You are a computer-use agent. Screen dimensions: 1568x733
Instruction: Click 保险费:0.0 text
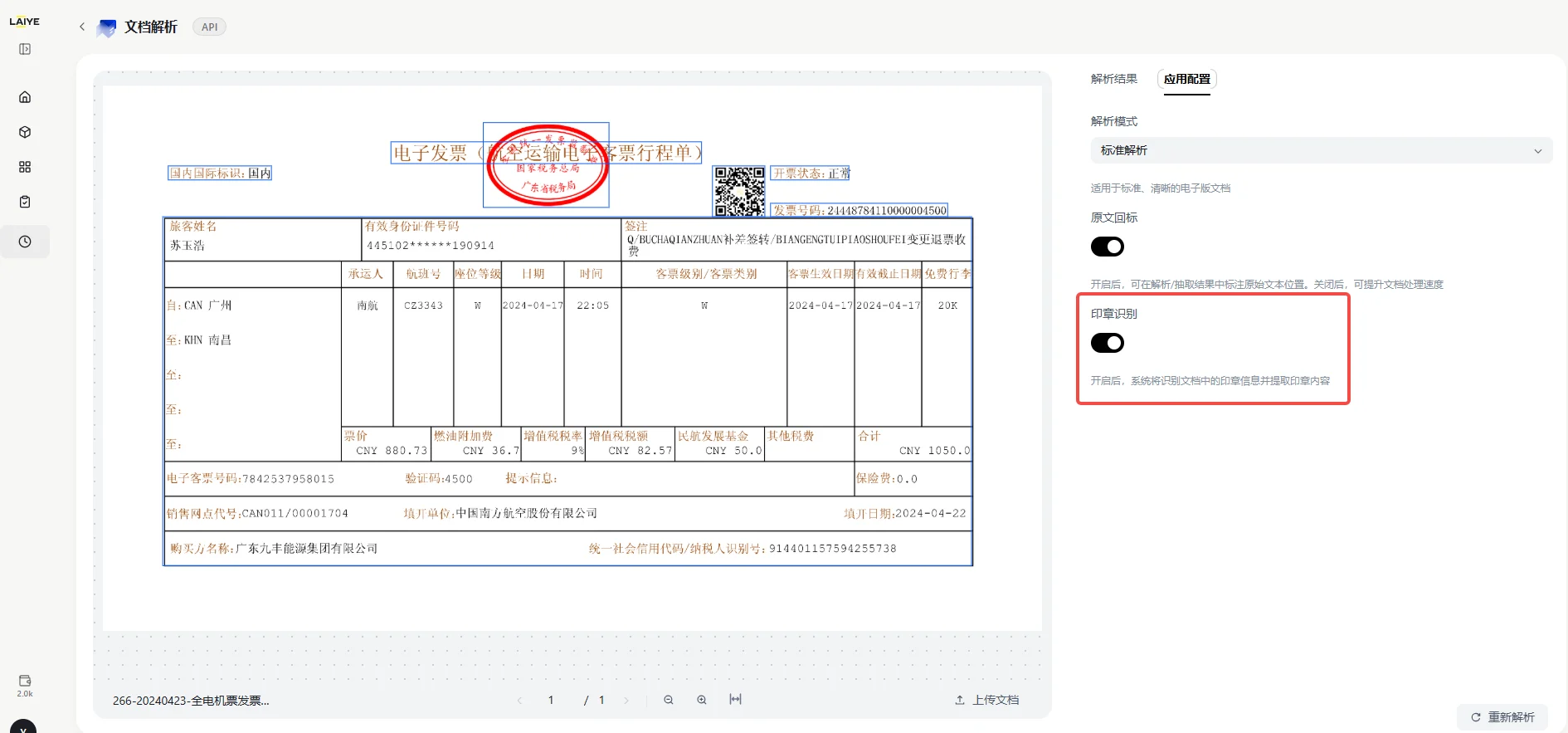coord(887,479)
